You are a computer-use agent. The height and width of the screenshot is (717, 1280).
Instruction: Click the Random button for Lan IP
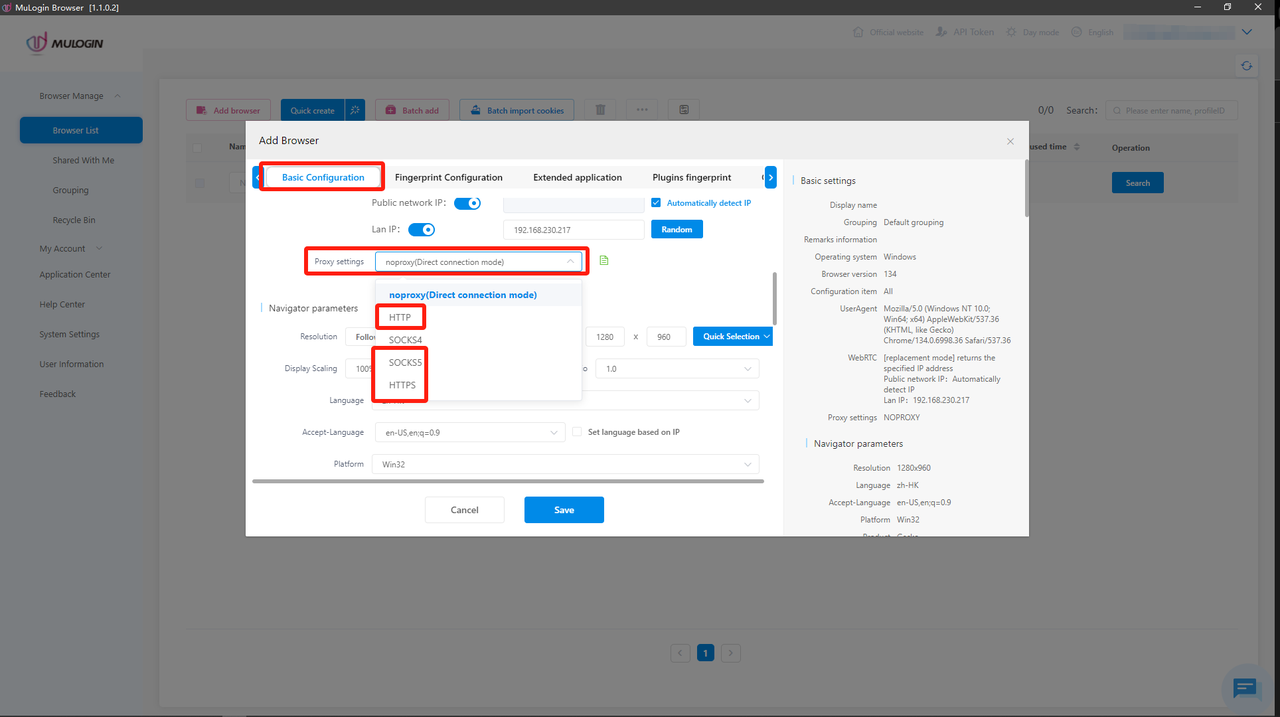(677, 230)
